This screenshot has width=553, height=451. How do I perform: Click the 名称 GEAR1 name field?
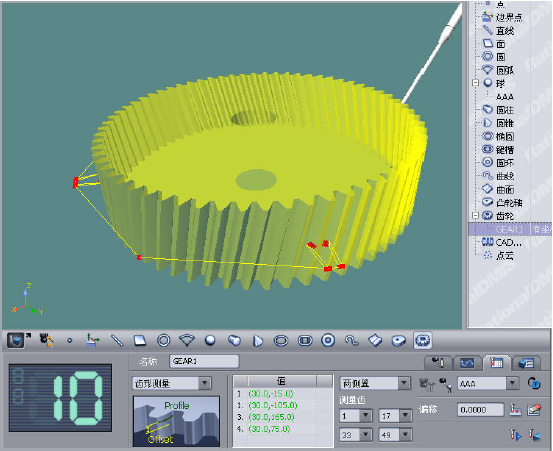click(x=204, y=361)
